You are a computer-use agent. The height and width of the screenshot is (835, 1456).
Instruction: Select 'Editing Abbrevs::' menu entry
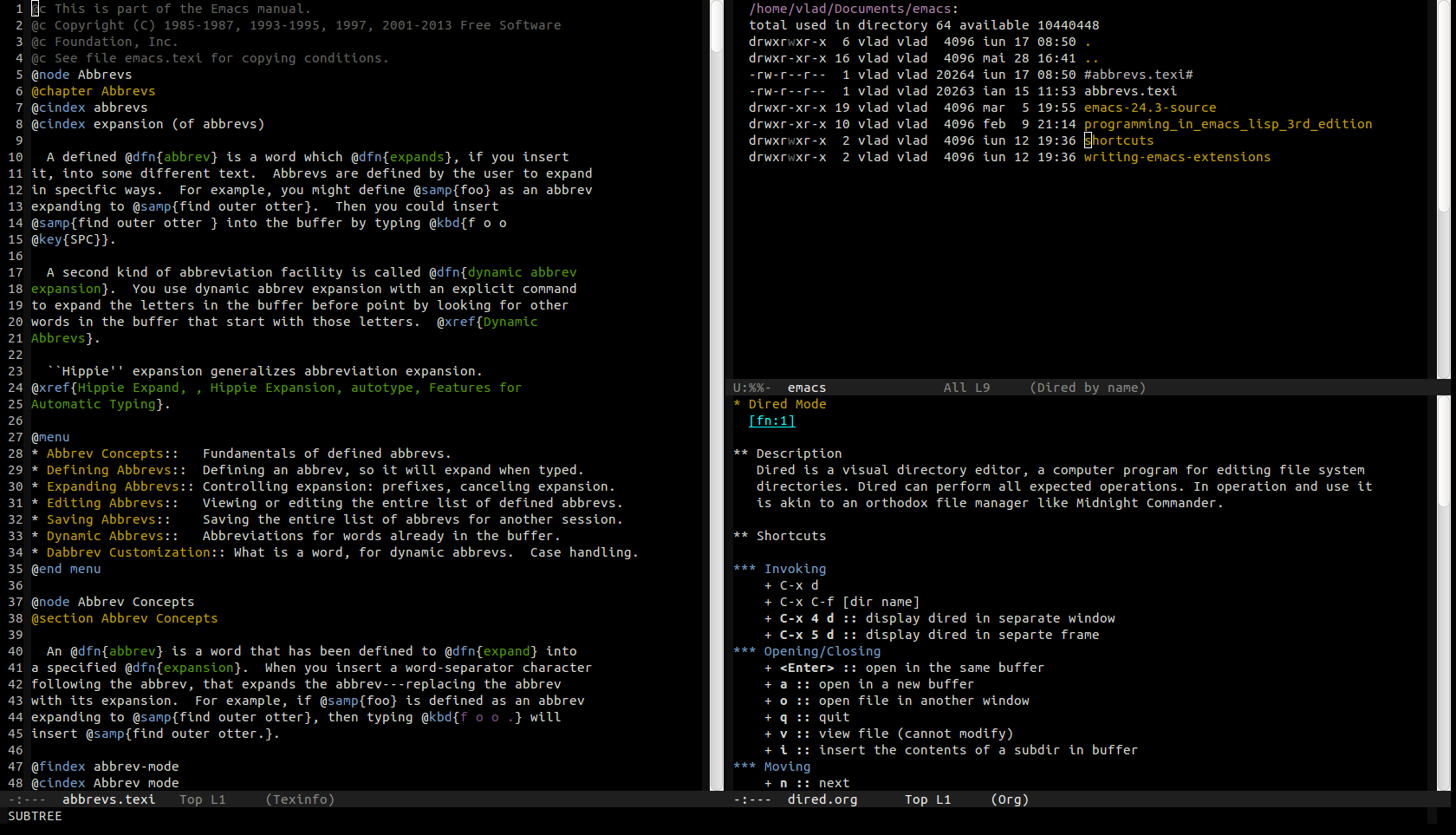point(113,503)
